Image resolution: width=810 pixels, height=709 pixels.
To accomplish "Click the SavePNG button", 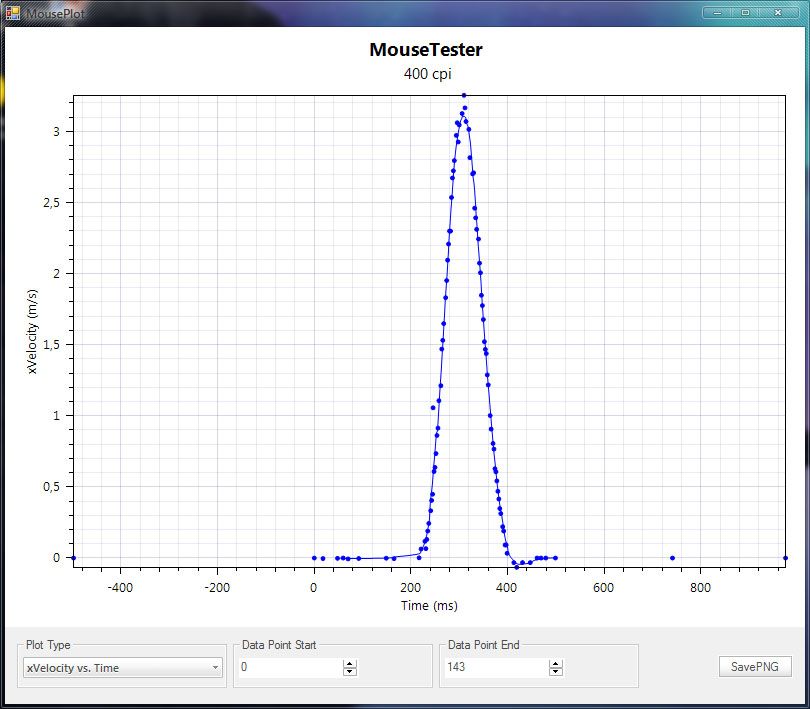I will pos(755,667).
